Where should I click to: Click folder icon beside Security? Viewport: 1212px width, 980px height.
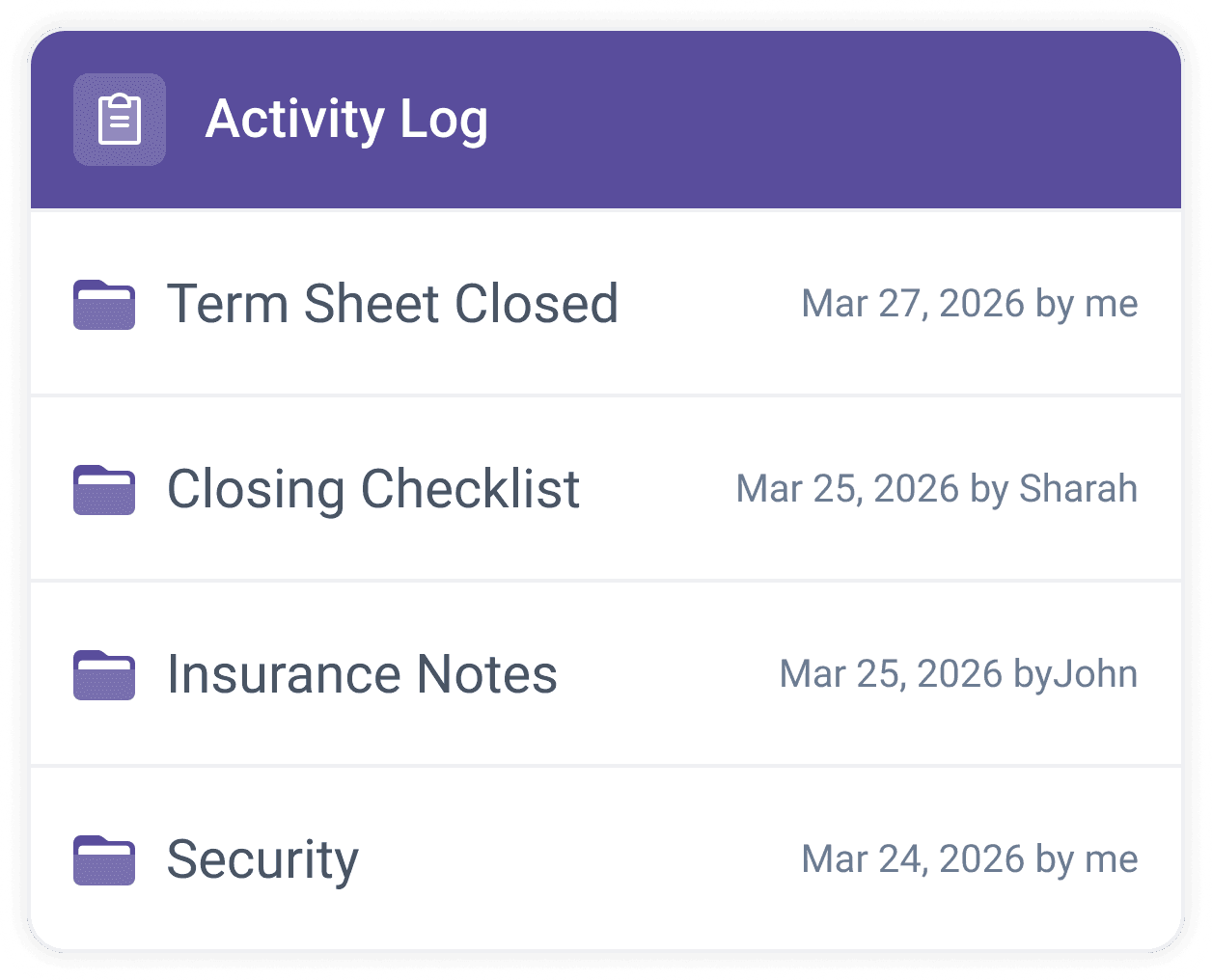[104, 859]
